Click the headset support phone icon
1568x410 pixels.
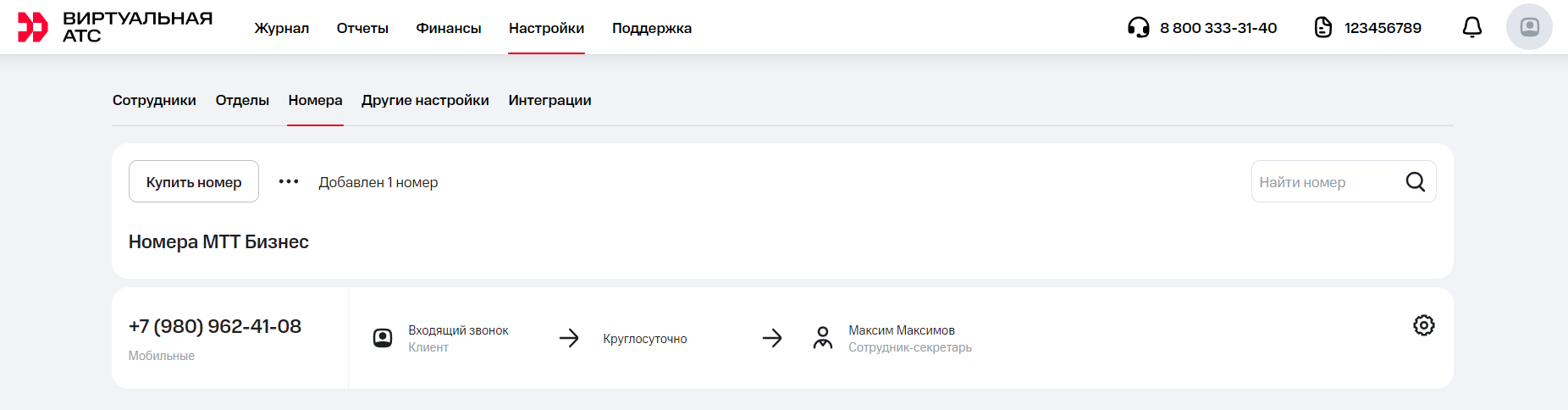point(1138,28)
